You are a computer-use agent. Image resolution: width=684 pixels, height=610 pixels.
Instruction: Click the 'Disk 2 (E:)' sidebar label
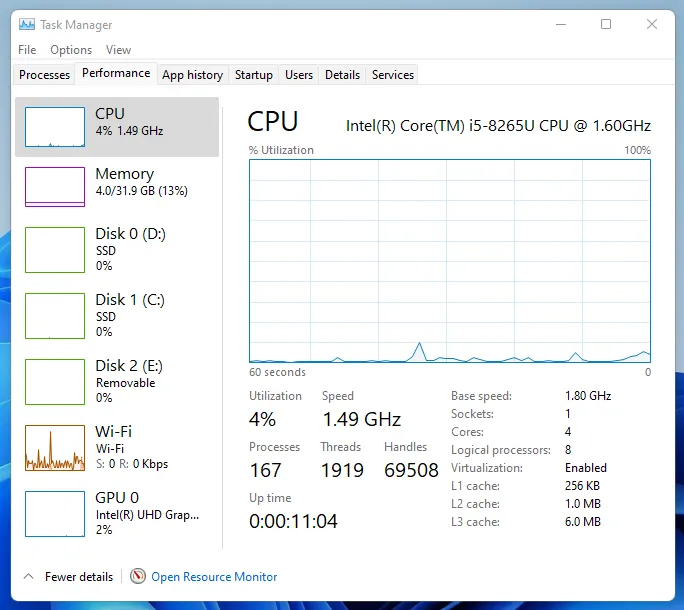129,366
